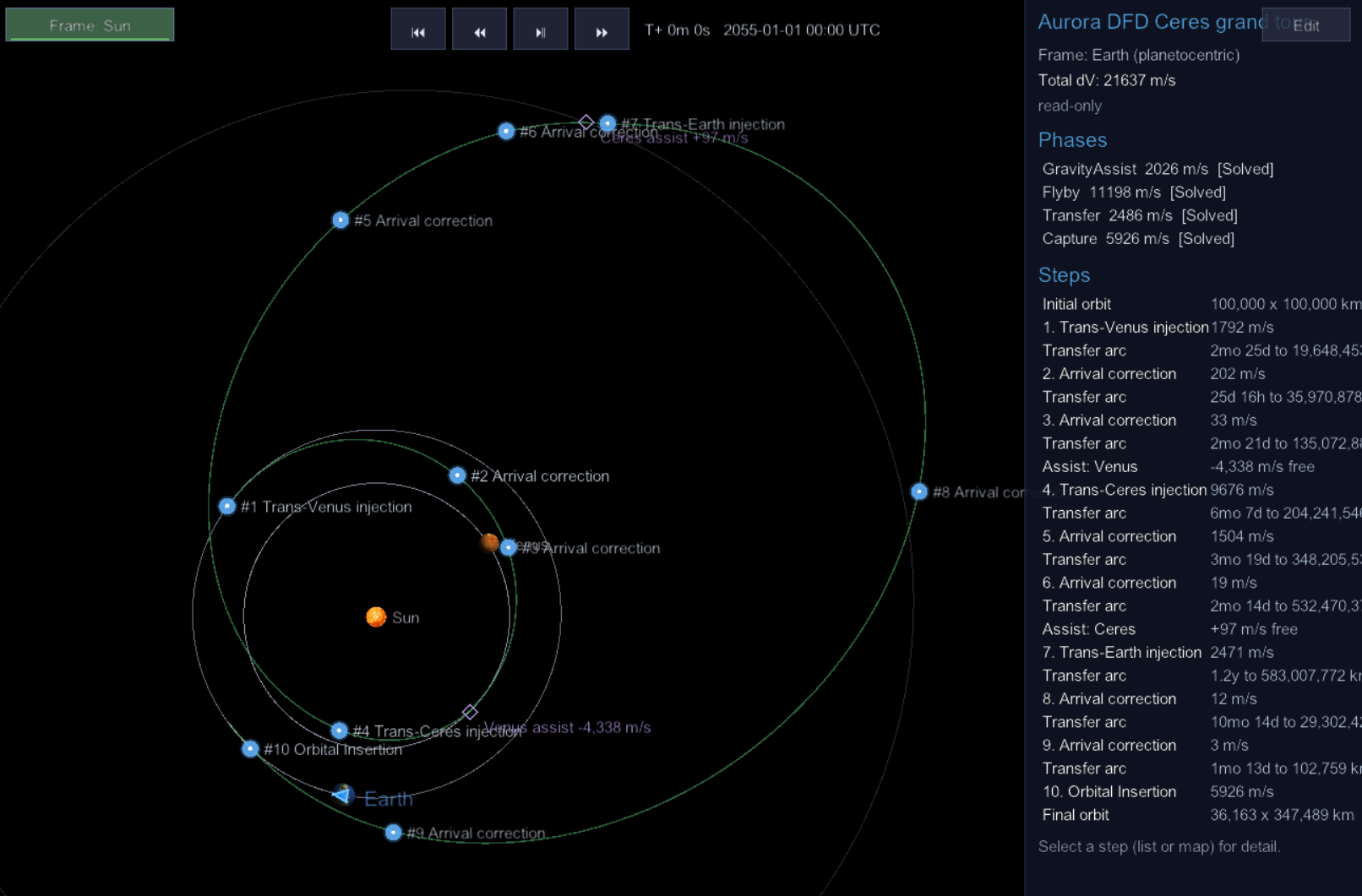
Task: Click the Frame: Earth (planetocentric) text
Action: [1138, 55]
